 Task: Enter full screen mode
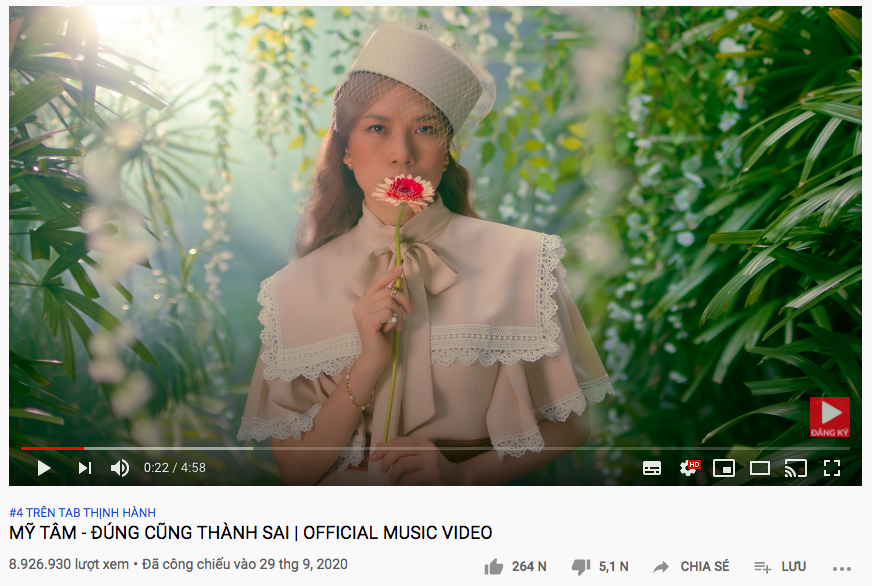click(x=831, y=468)
